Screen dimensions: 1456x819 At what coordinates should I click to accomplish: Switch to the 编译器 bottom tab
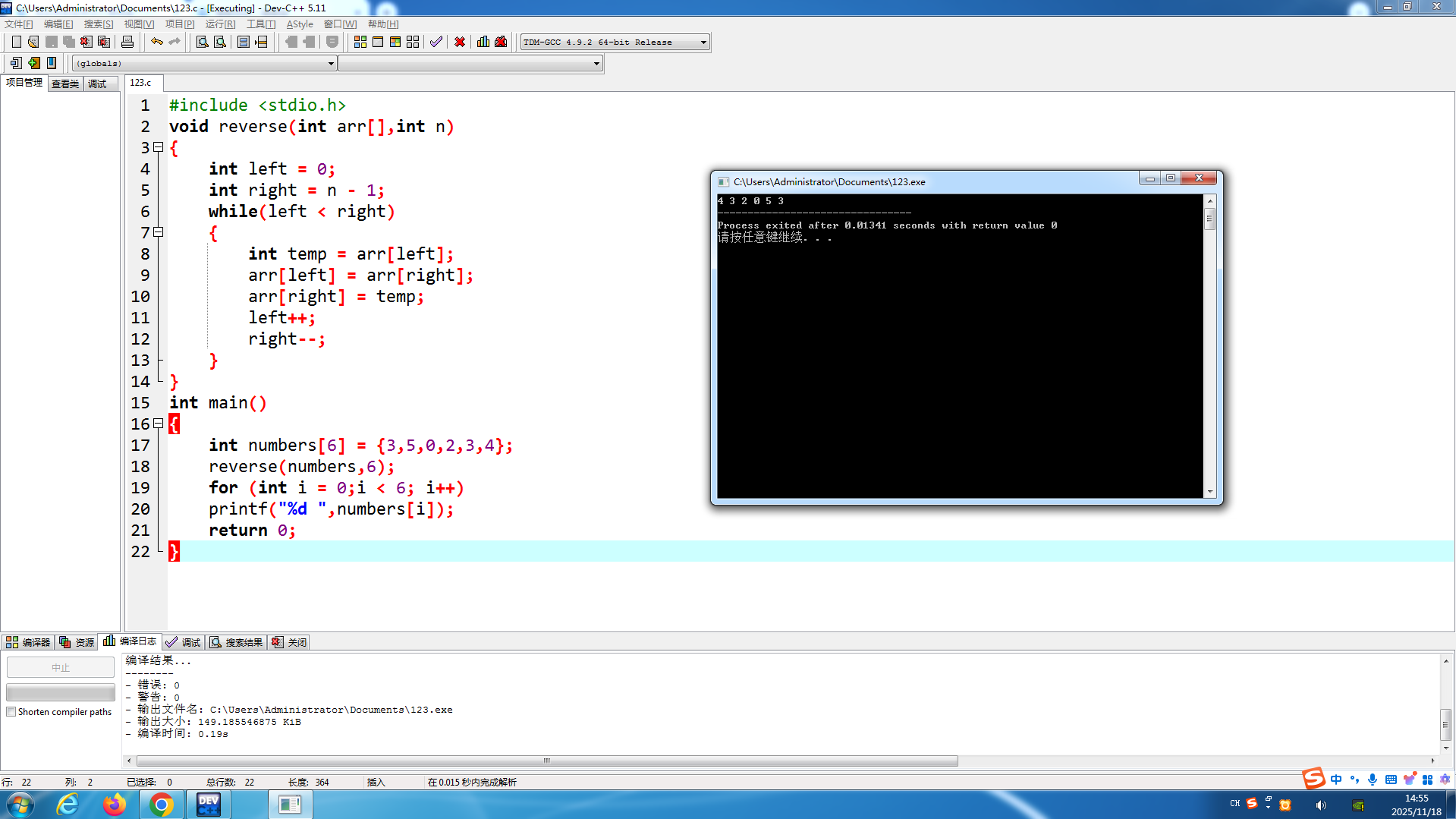point(28,642)
